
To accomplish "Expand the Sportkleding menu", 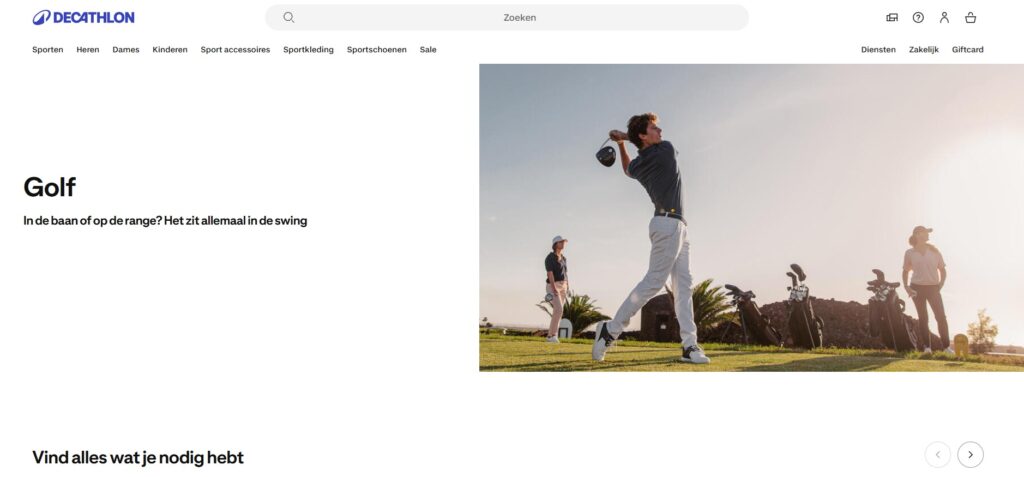I will [x=308, y=50].
